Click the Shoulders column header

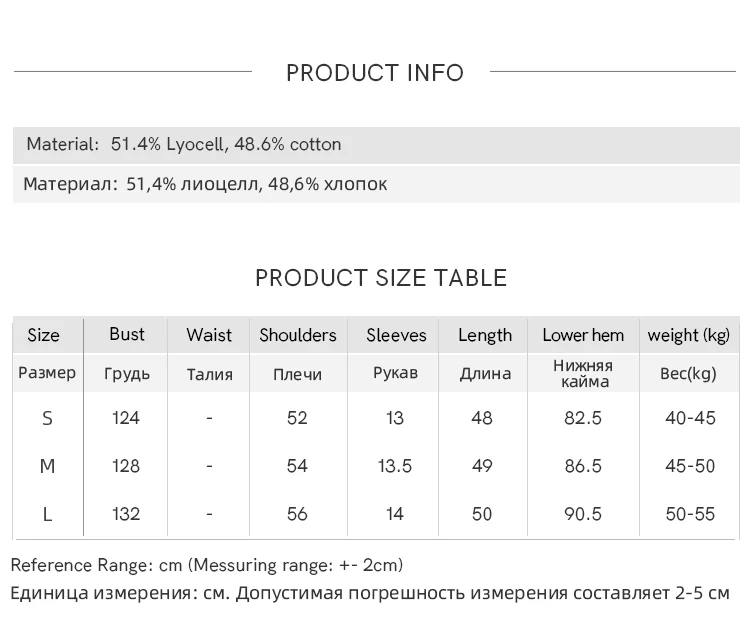pos(298,335)
